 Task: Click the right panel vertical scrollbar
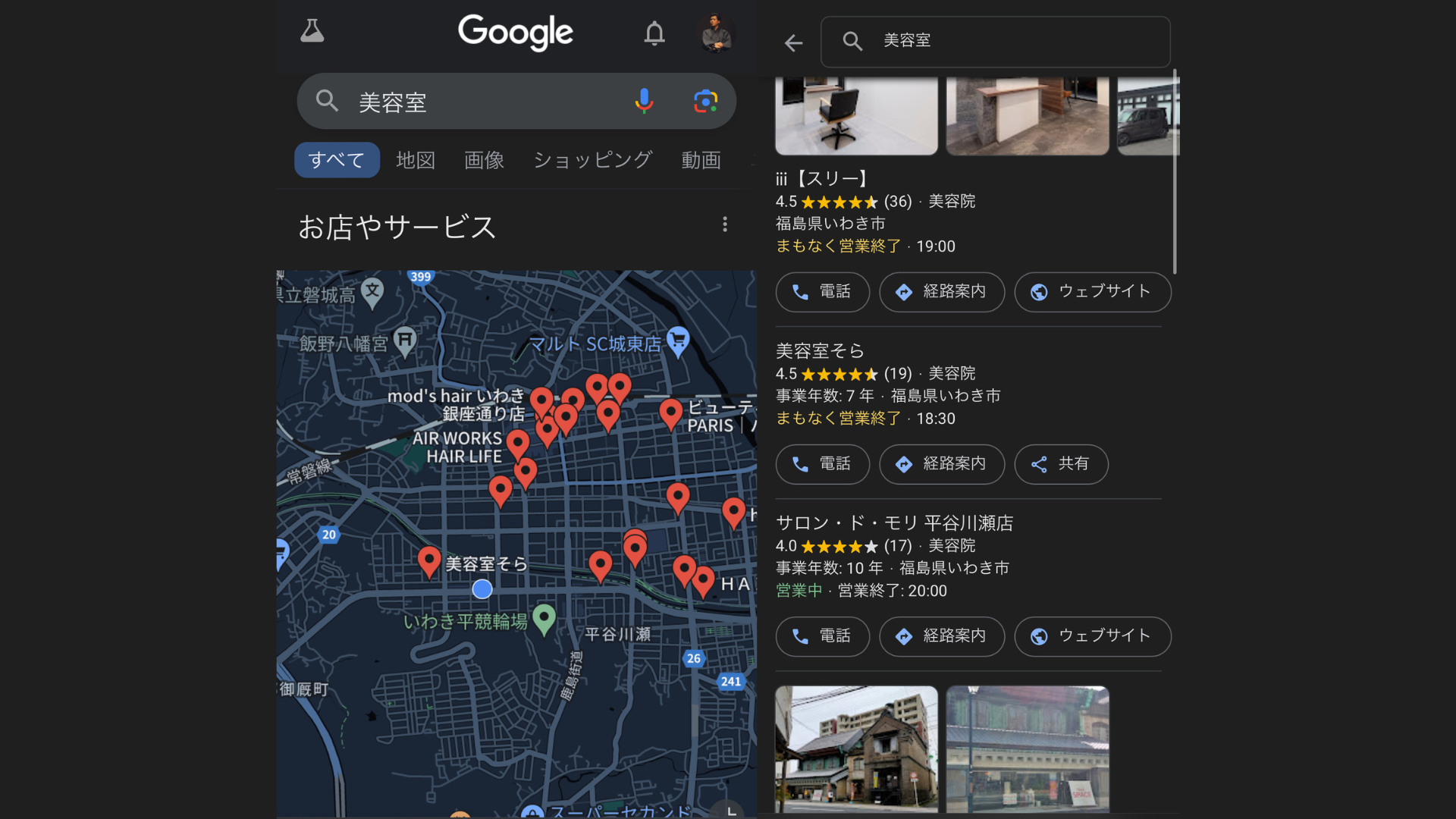1175,172
